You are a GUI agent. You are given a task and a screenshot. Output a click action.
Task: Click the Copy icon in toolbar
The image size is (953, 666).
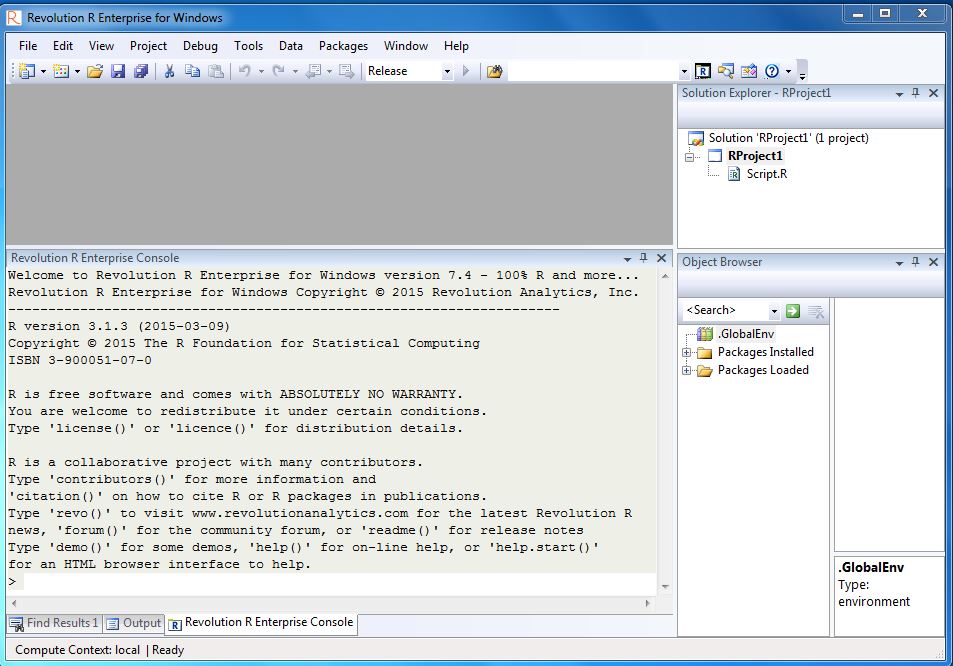point(192,71)
